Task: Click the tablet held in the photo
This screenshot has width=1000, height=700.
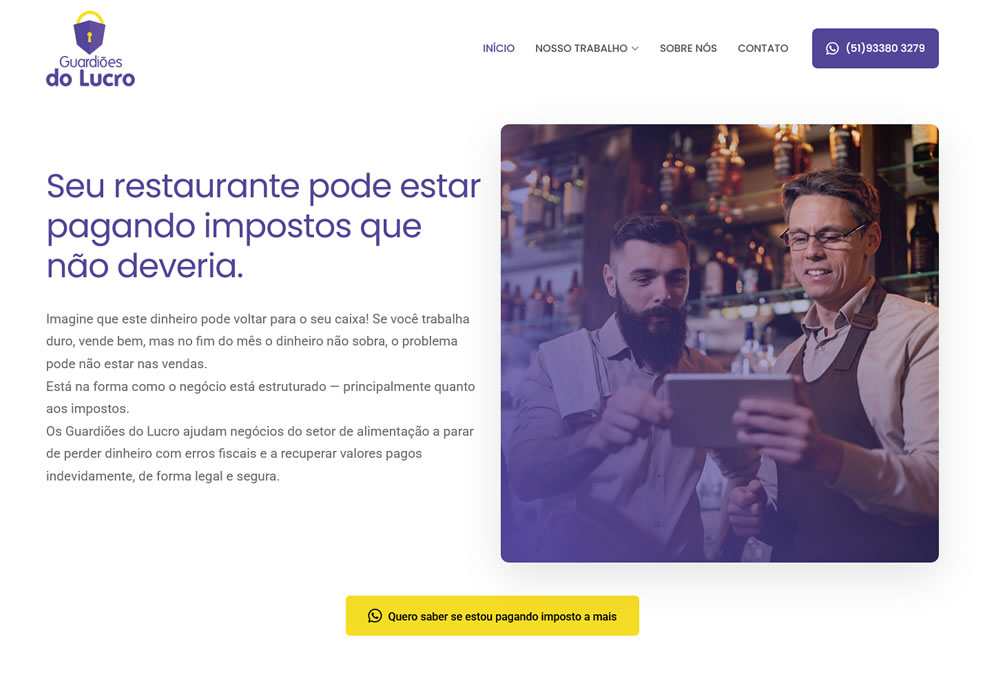Action: (730, 408)
